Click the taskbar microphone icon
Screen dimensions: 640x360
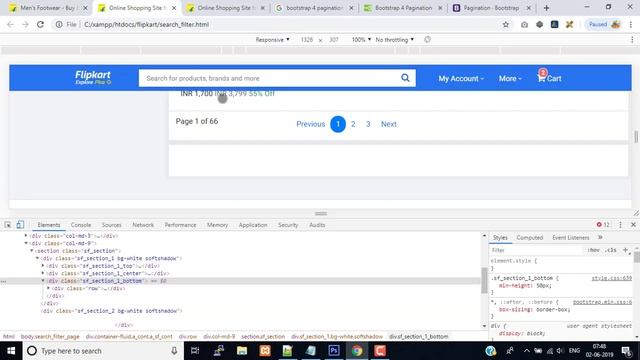(x=174, y=351)
